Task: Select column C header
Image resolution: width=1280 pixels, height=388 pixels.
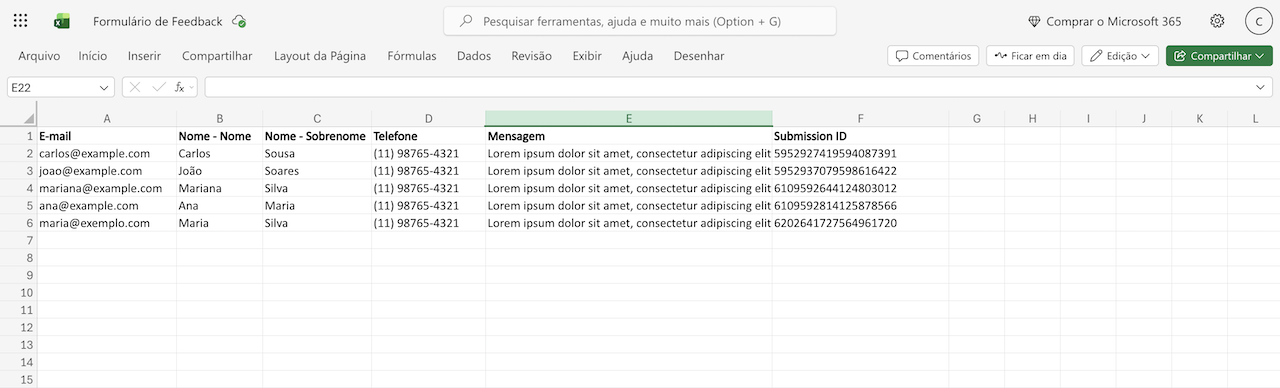Action: 317,119
